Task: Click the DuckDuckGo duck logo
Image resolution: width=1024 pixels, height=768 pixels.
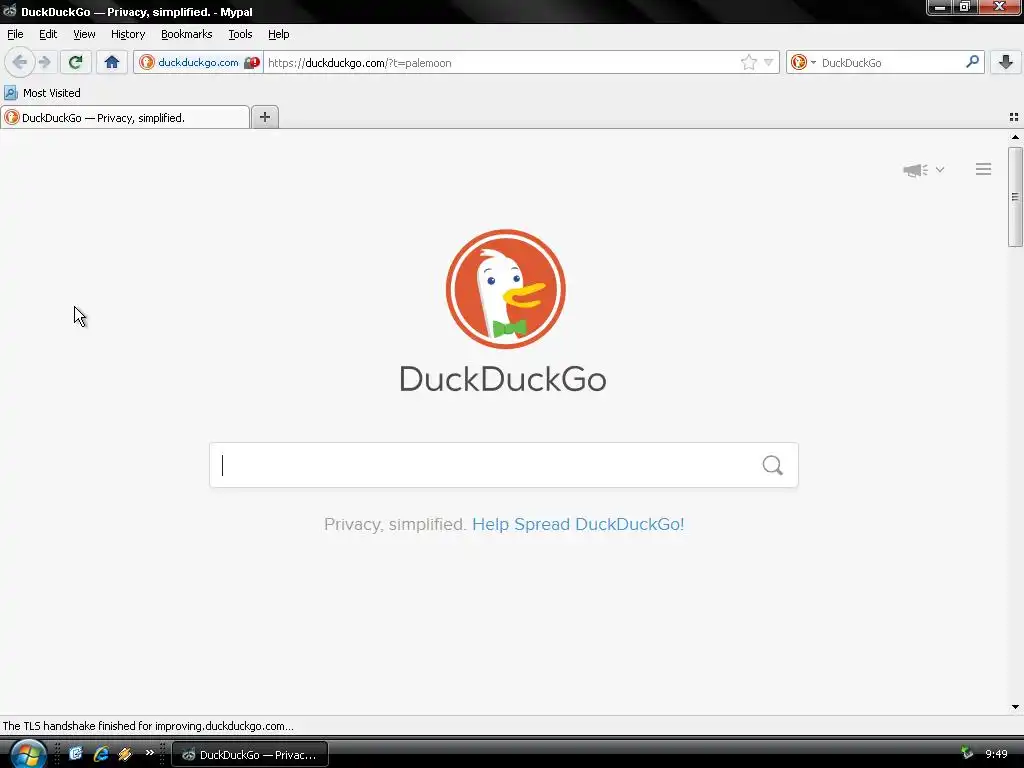Action: (505, 289)
